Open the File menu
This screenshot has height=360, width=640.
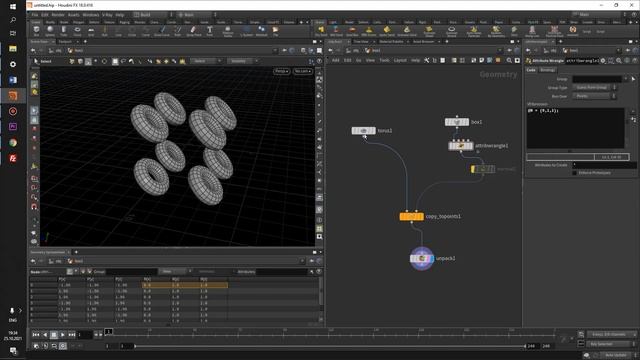pyautogui.click(x=35, y=15)
